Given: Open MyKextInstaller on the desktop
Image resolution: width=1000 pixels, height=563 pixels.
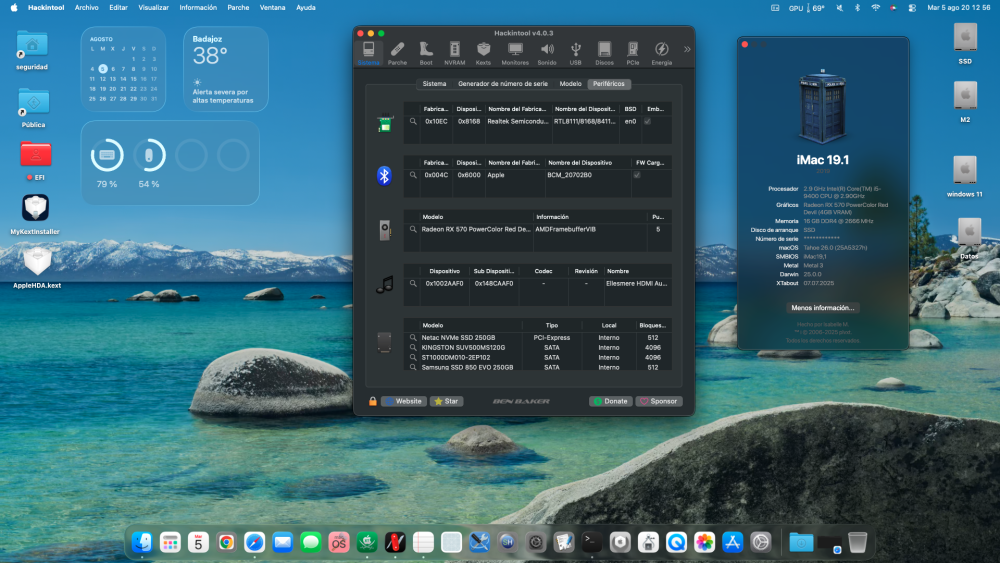Looking at the screenshot, I should click(x=35, y=215).
